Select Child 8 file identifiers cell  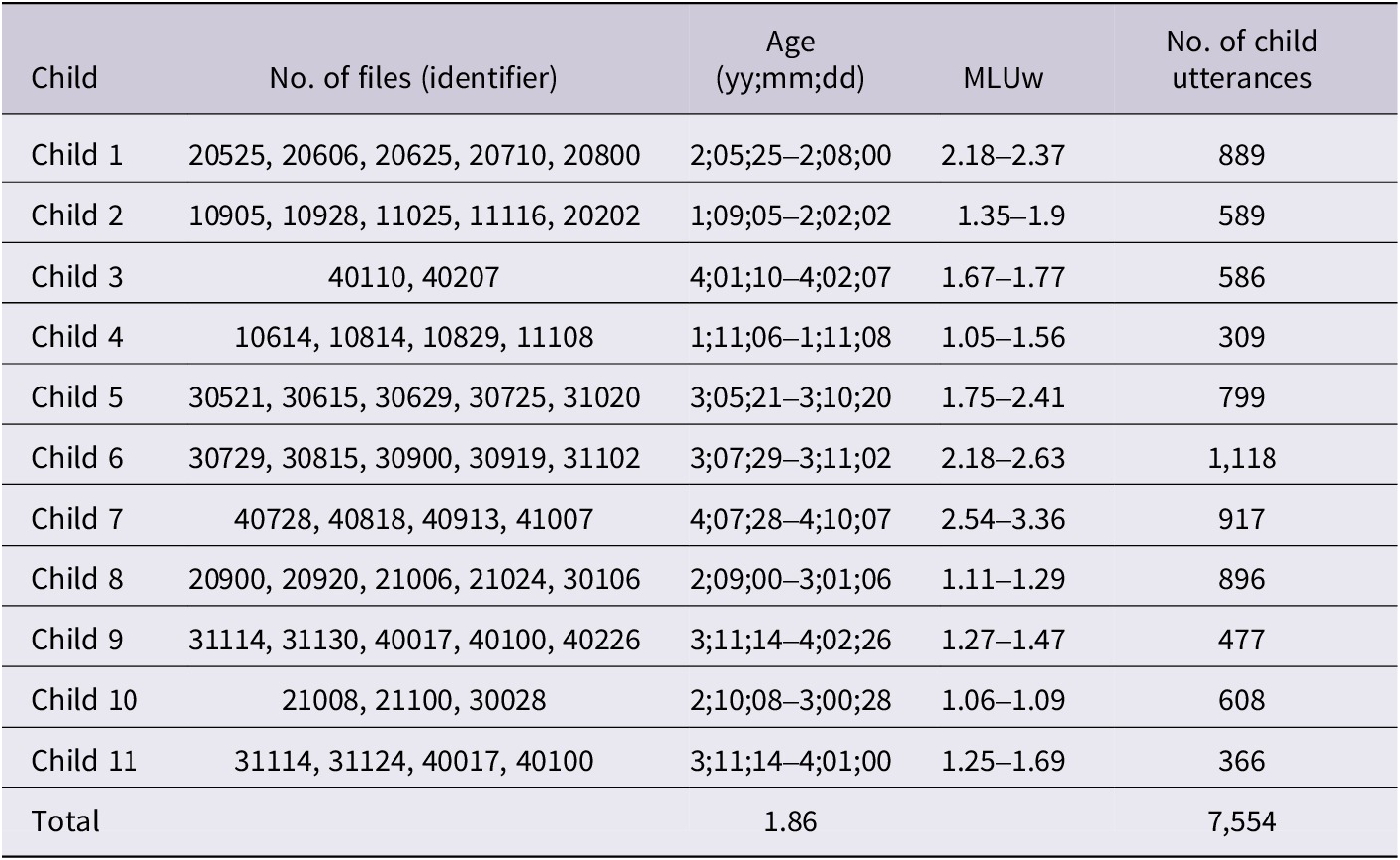point(414,578)
